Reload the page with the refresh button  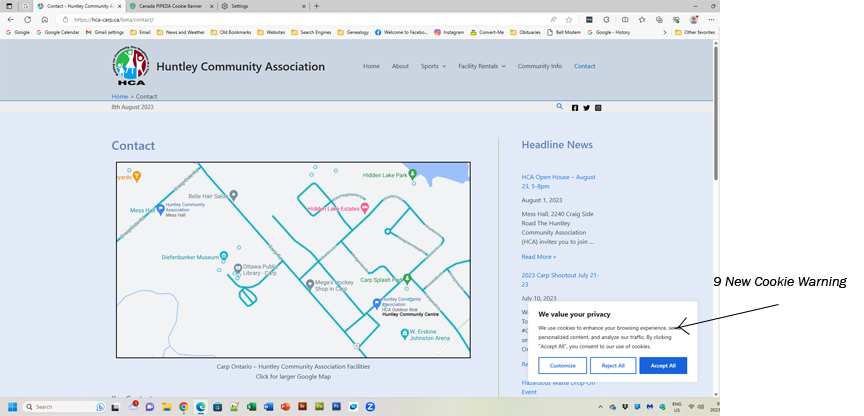tap(27, 19)
